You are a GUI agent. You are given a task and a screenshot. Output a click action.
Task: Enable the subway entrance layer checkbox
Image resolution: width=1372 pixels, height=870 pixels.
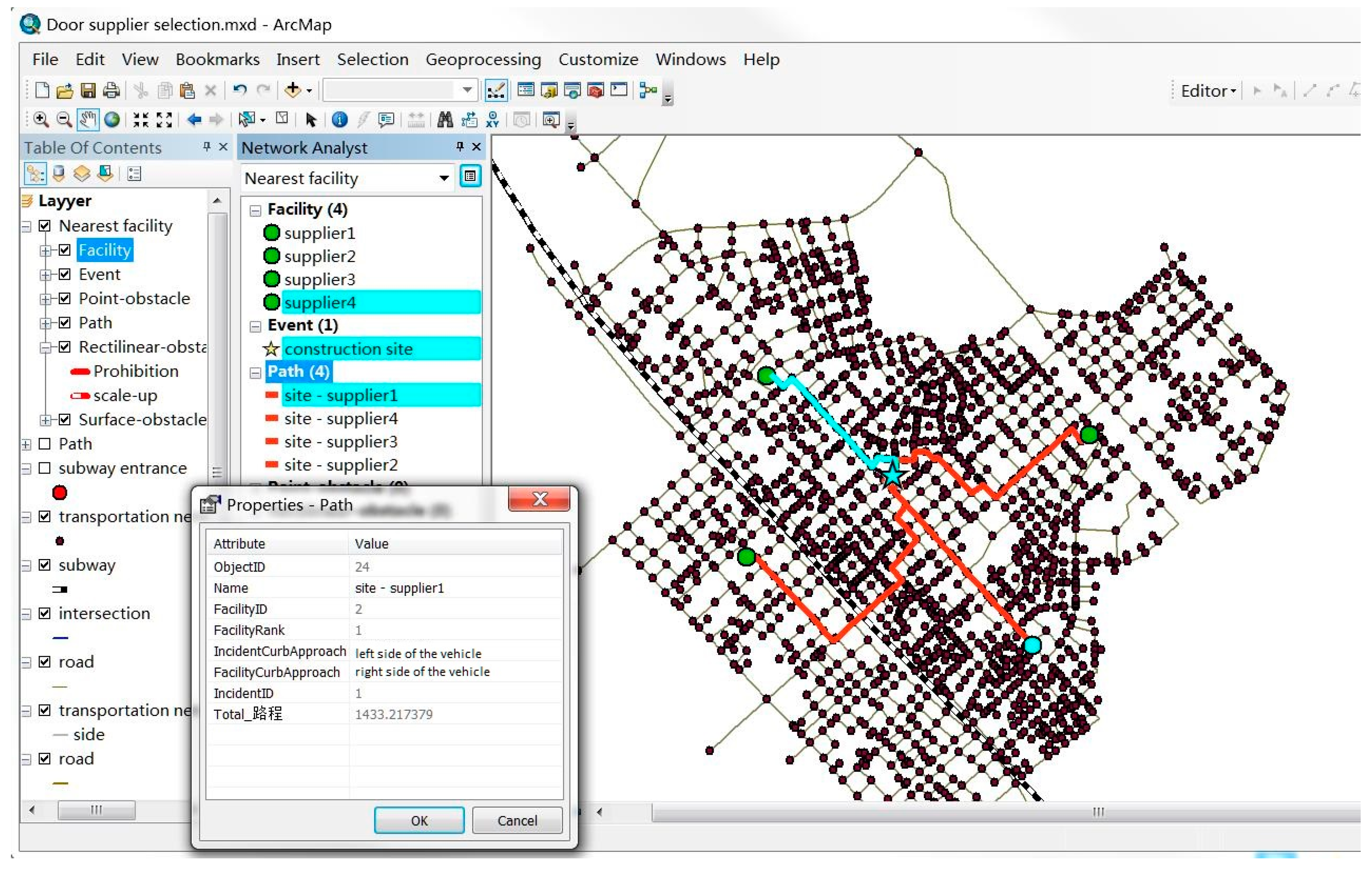[x=44, y=469]
